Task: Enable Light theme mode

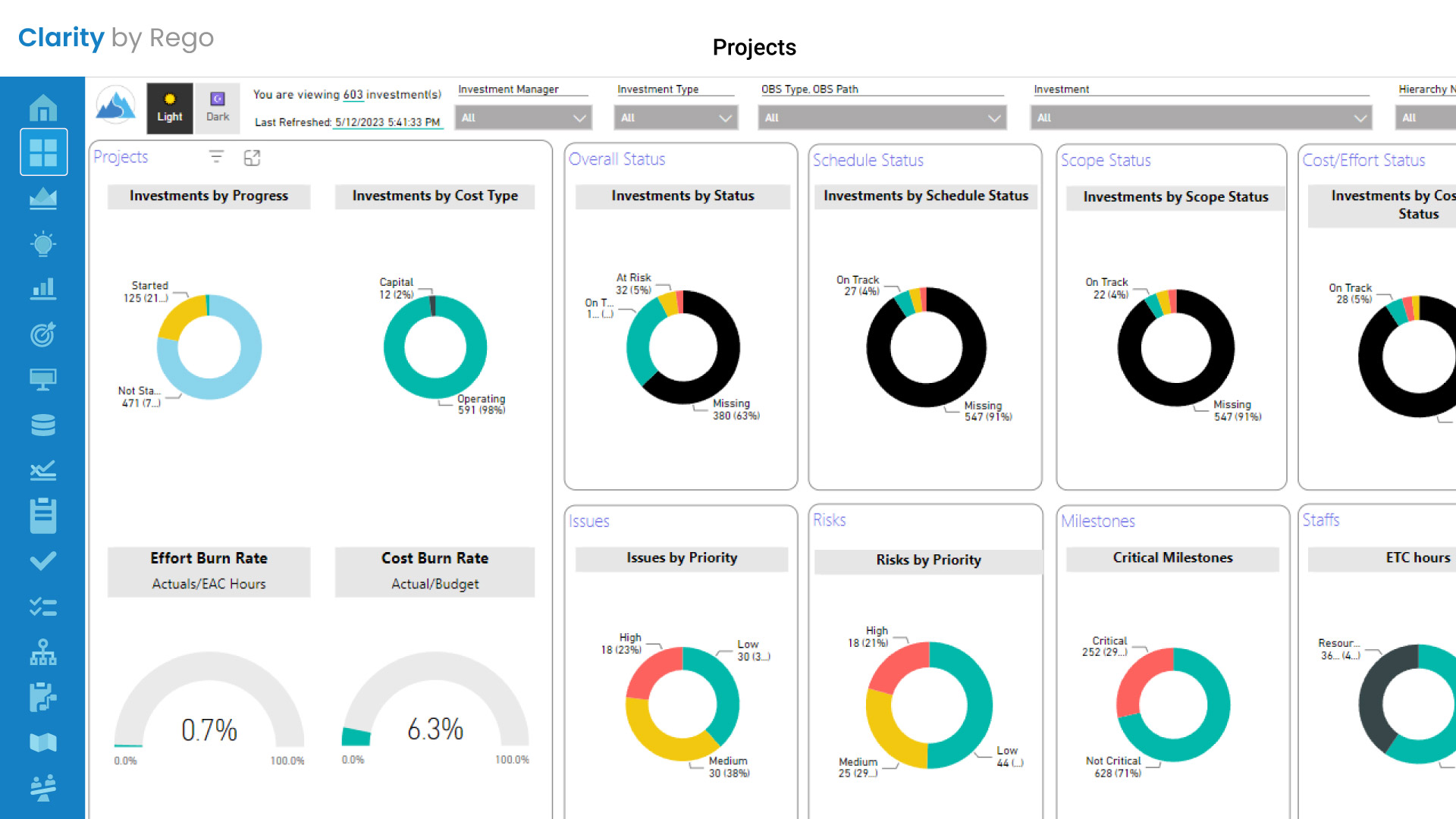Action: [169, 108]
